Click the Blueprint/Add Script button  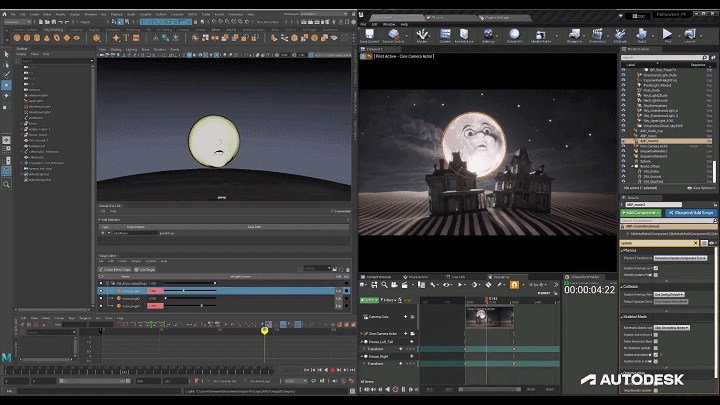690,213
